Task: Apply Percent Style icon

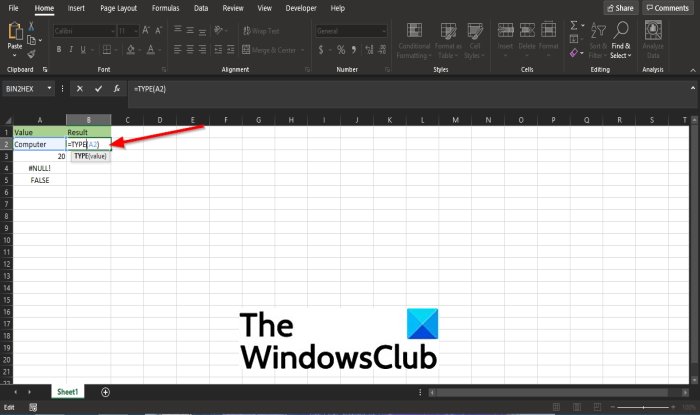Action: click(341, 50)
